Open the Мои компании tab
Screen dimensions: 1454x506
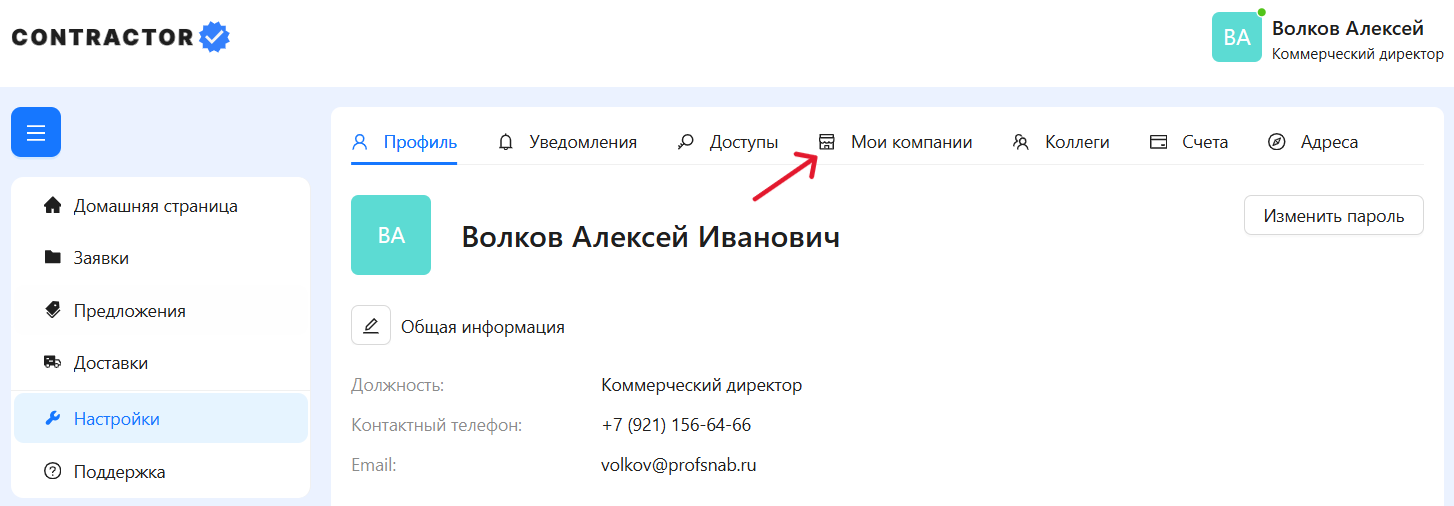point(895,142)
